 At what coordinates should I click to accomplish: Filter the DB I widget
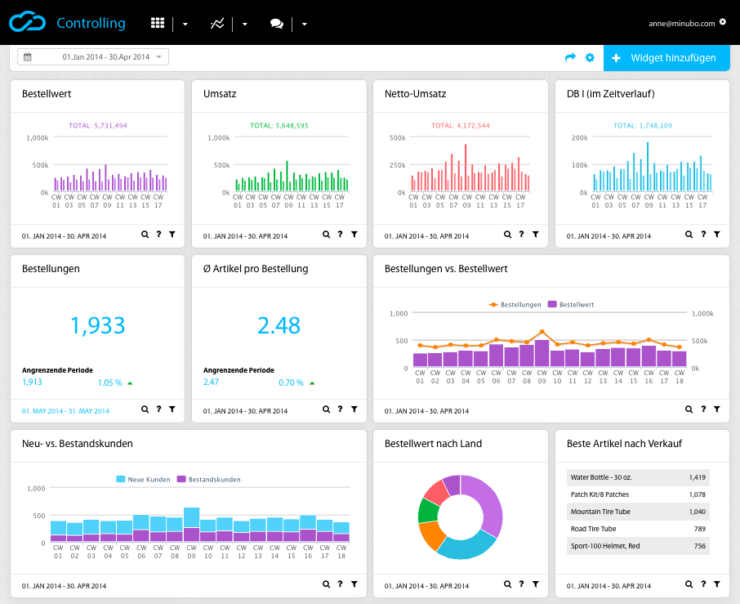(x=717, y=234)
